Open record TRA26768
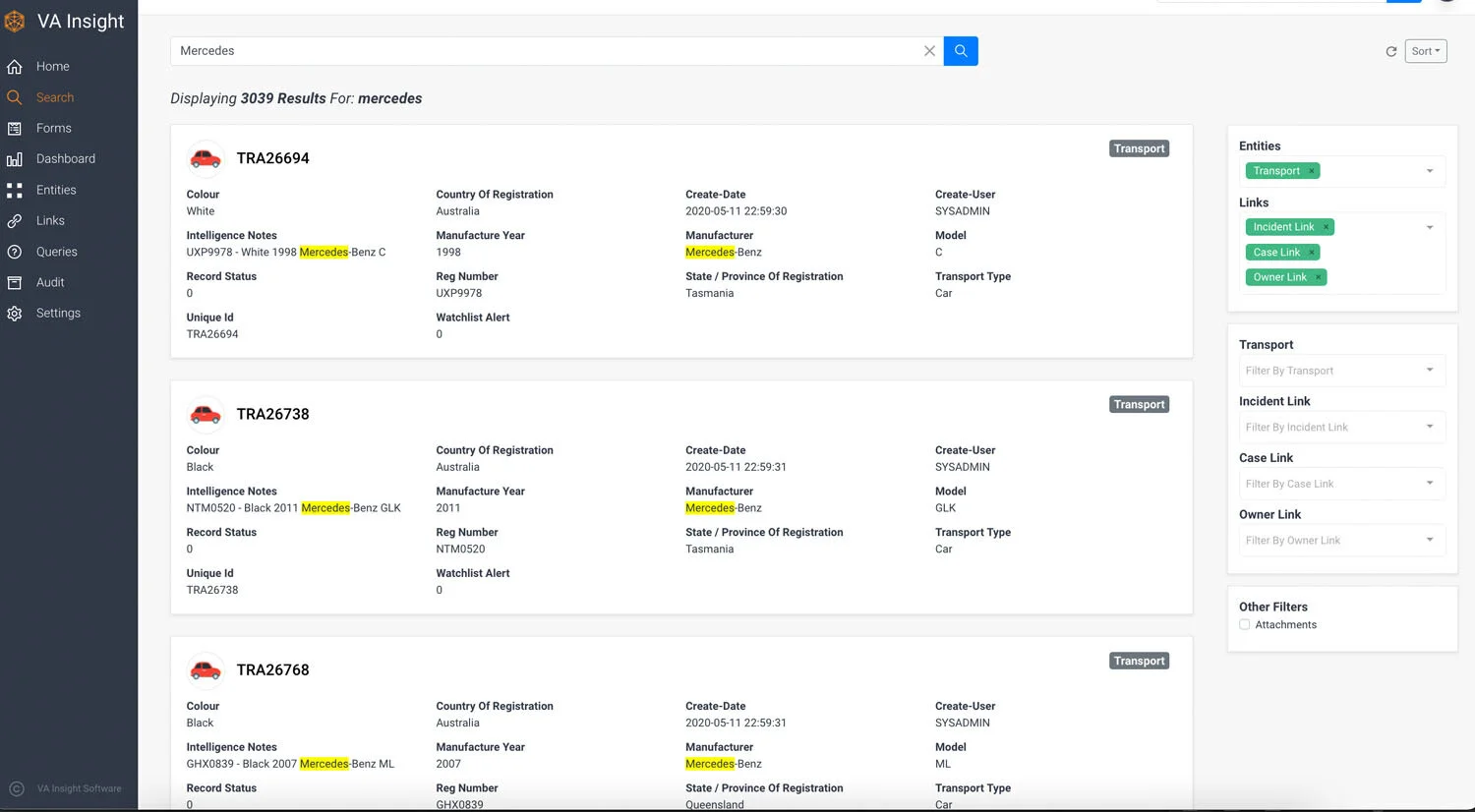 272,670
